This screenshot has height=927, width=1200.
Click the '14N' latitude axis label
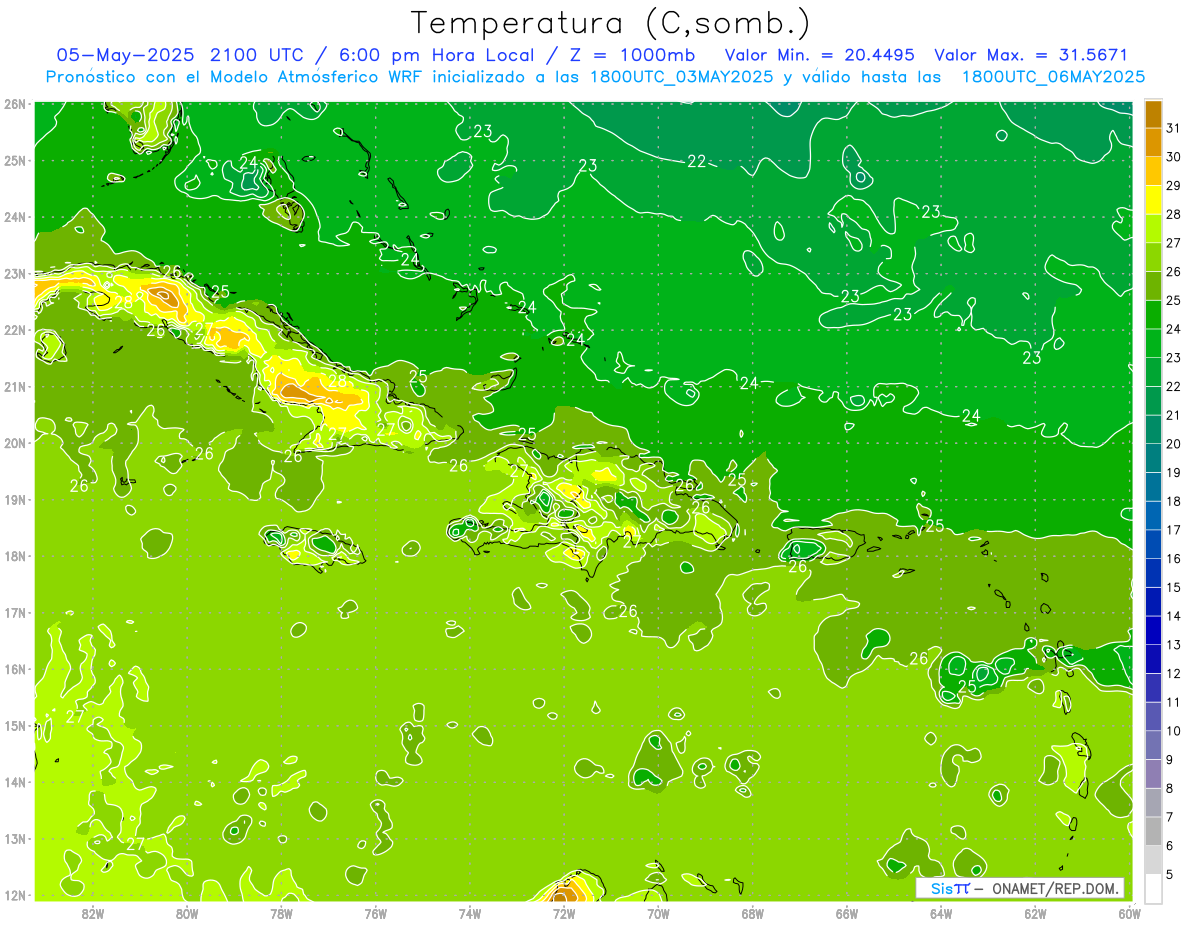click(14, 782)
